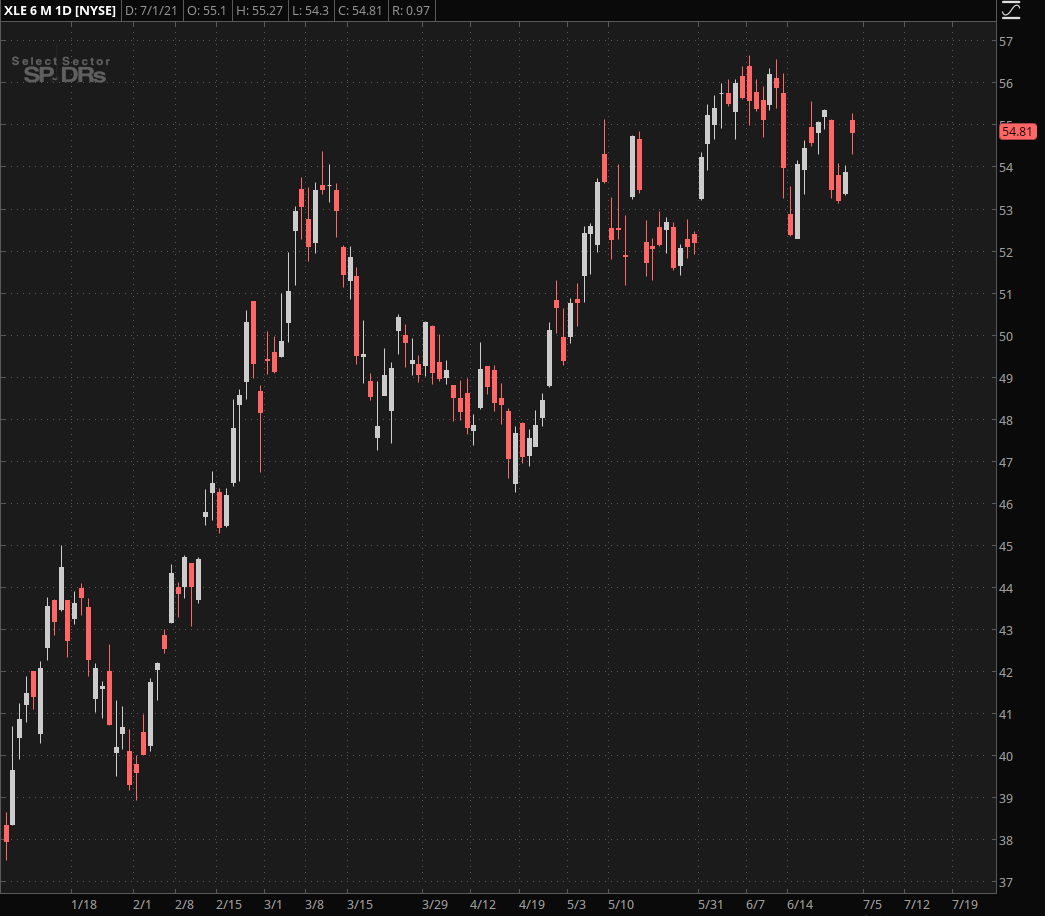Click the 45 label on price axis
Viewport: 1045px width, 916px height.
tap(1006, 547)
